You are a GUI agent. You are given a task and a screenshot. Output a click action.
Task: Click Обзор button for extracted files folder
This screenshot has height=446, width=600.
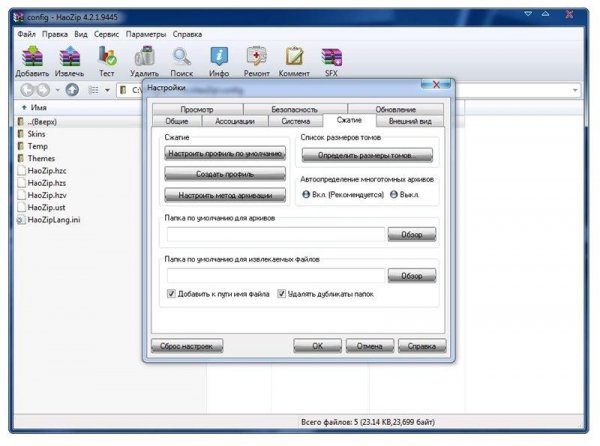tap(412, 275)
